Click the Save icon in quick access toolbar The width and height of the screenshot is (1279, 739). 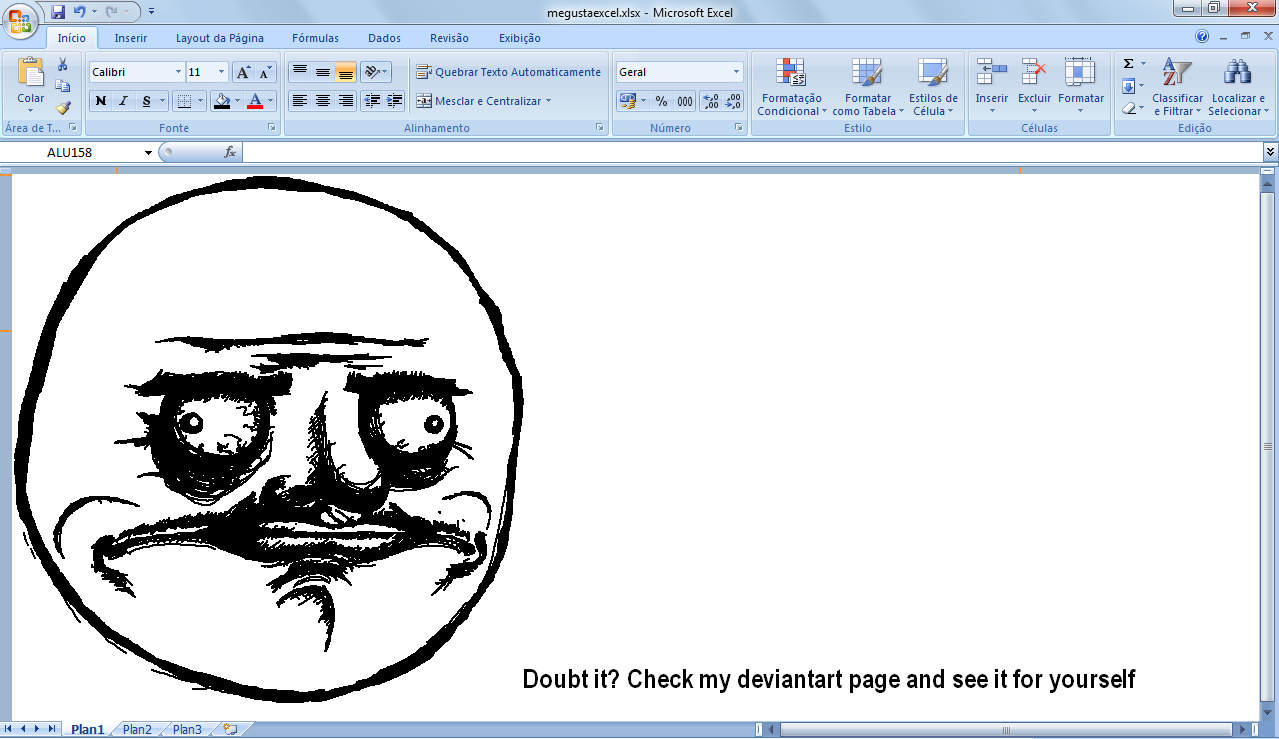(x=58, y=12)
